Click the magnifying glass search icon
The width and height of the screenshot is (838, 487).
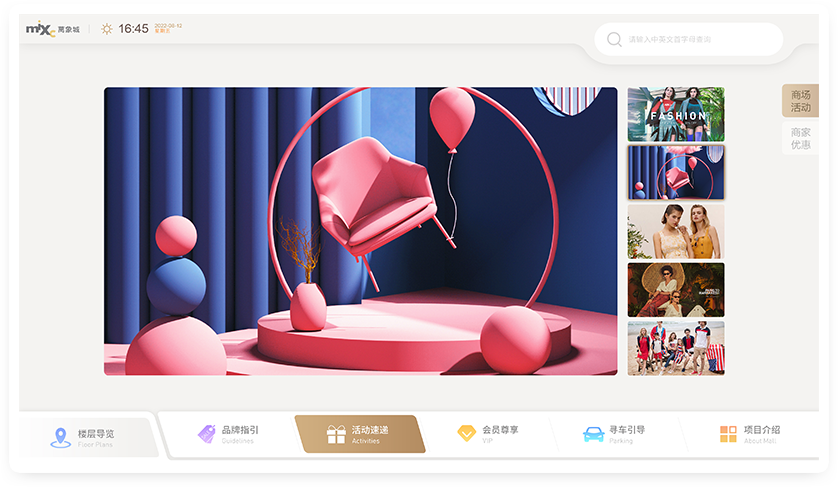pos(614,40)
